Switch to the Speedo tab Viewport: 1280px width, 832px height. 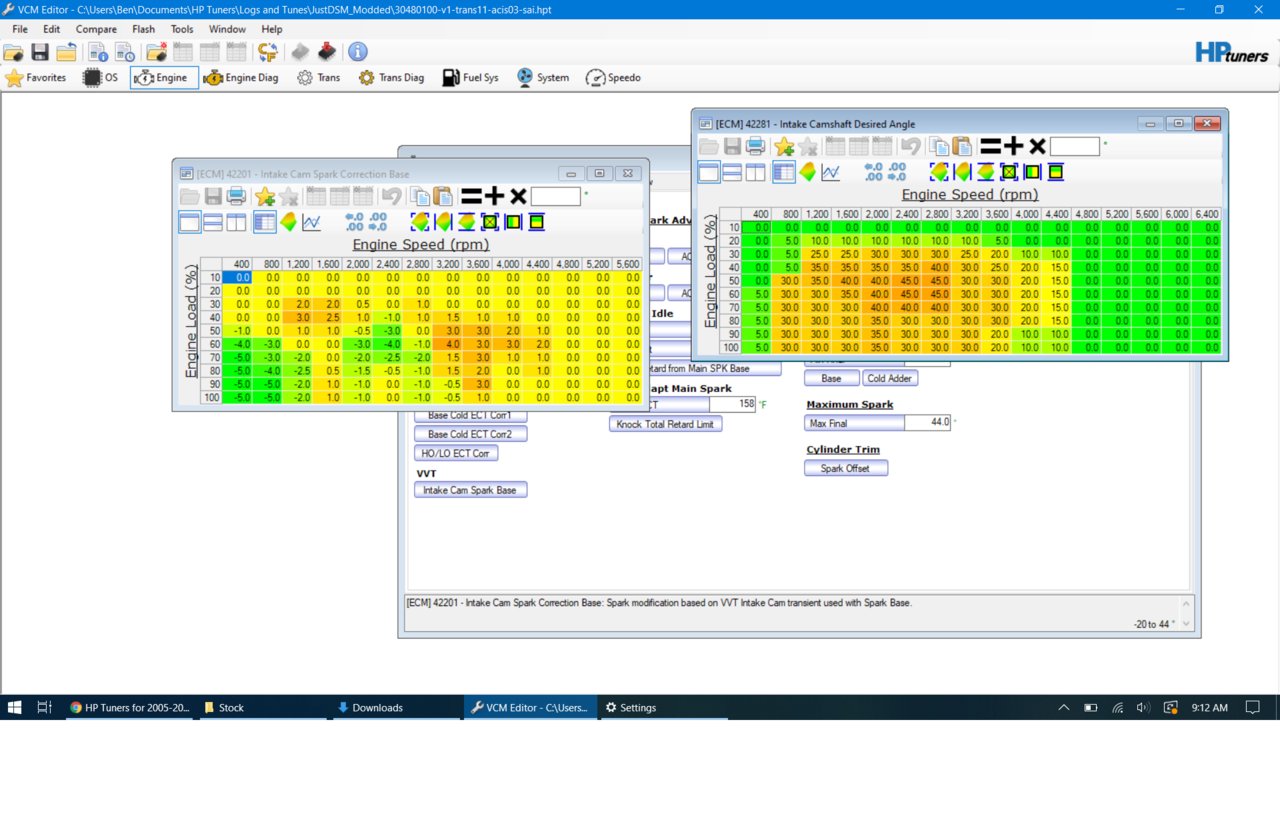point(613,77)
